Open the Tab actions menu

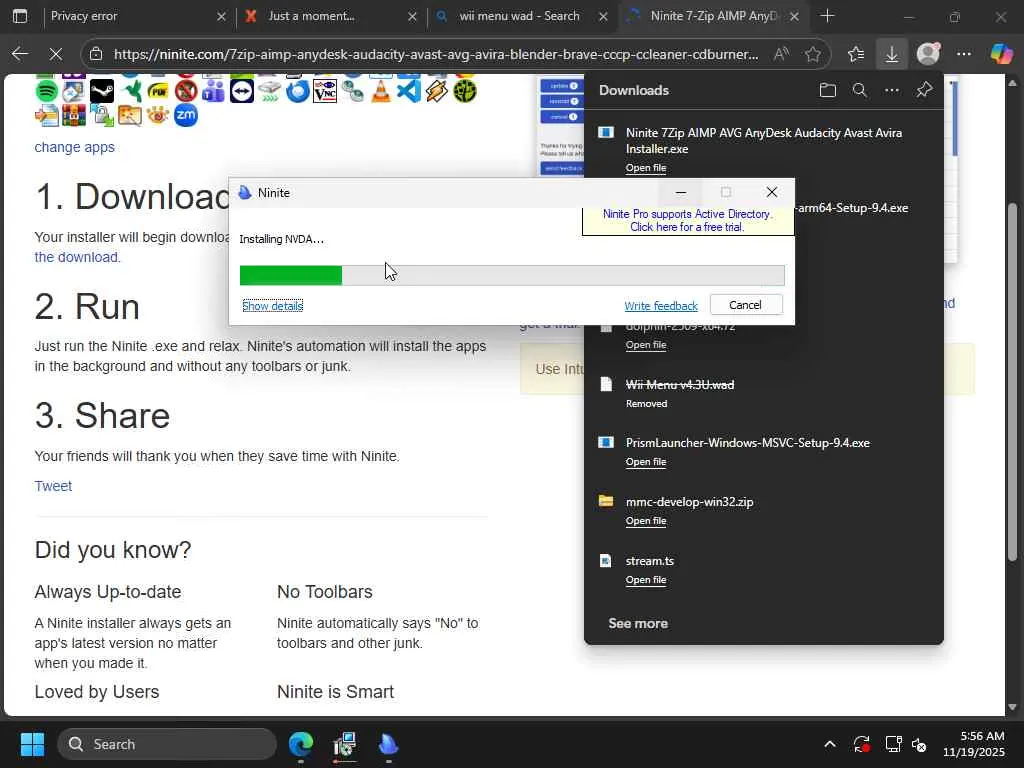coord(20,16)
